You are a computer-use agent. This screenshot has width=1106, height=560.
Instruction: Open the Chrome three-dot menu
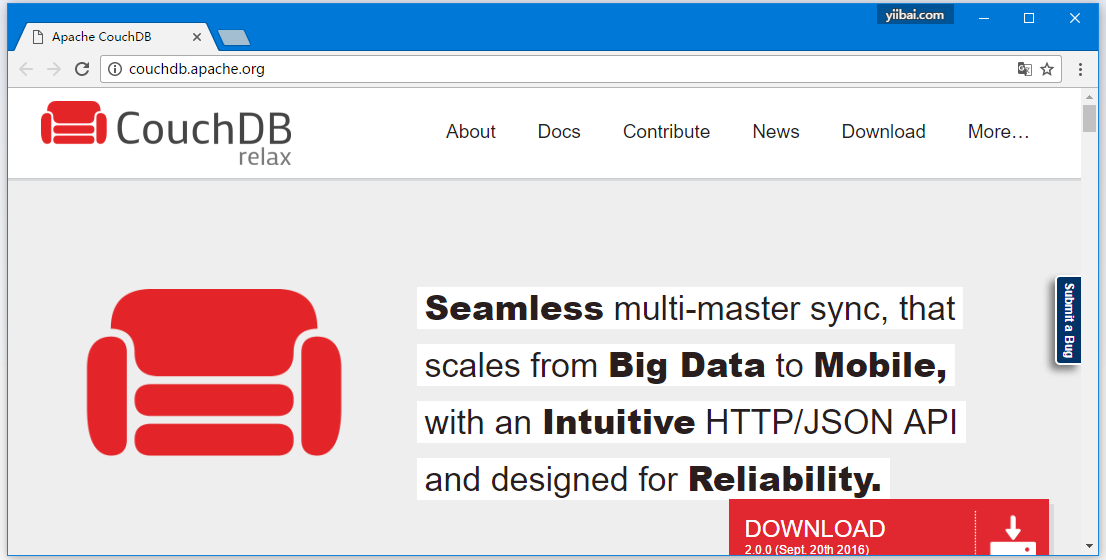point(1080,70)
